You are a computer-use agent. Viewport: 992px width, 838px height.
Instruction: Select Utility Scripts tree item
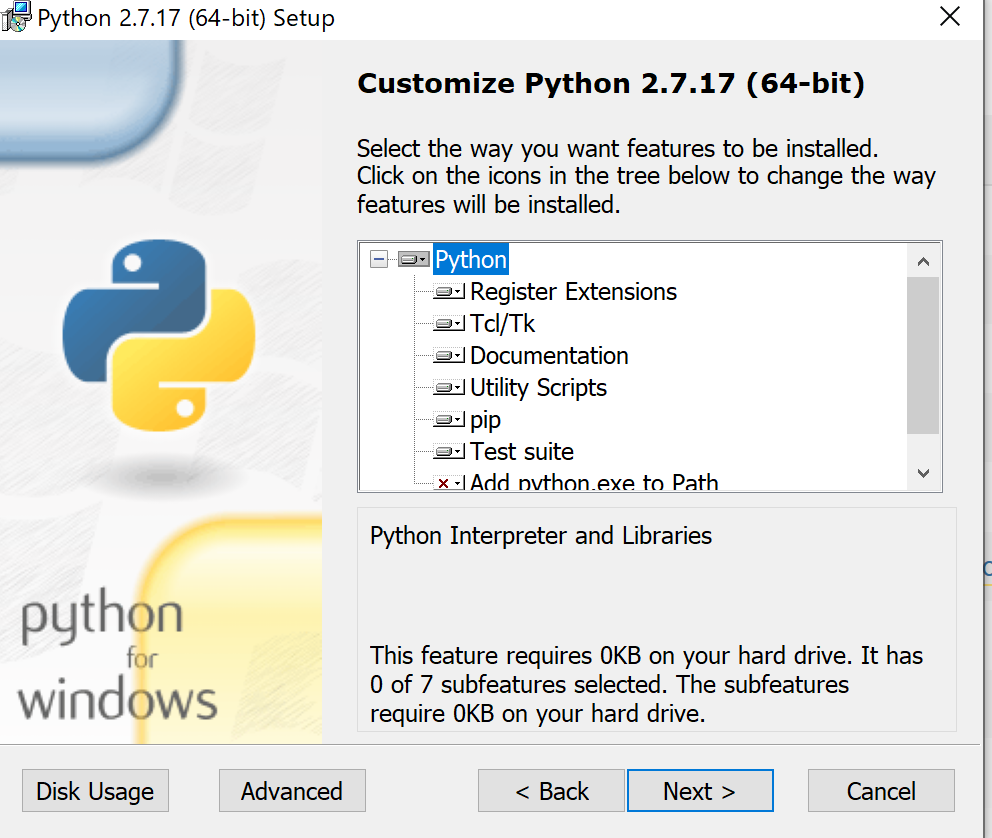coord(538,388)
